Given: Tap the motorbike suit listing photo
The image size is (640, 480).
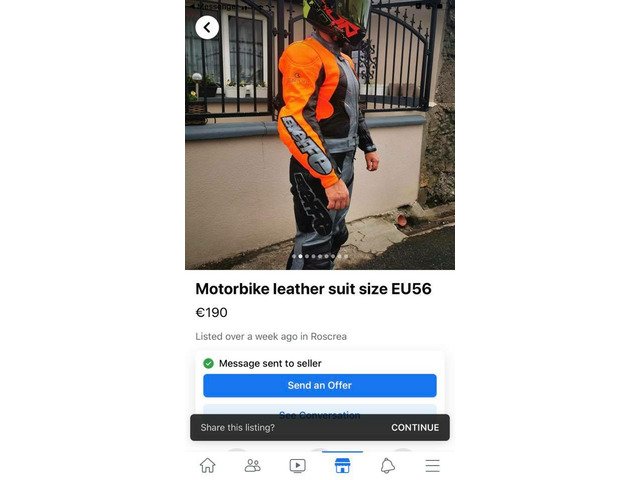Looking at the screenshot, I should click(x=320, y=135).
